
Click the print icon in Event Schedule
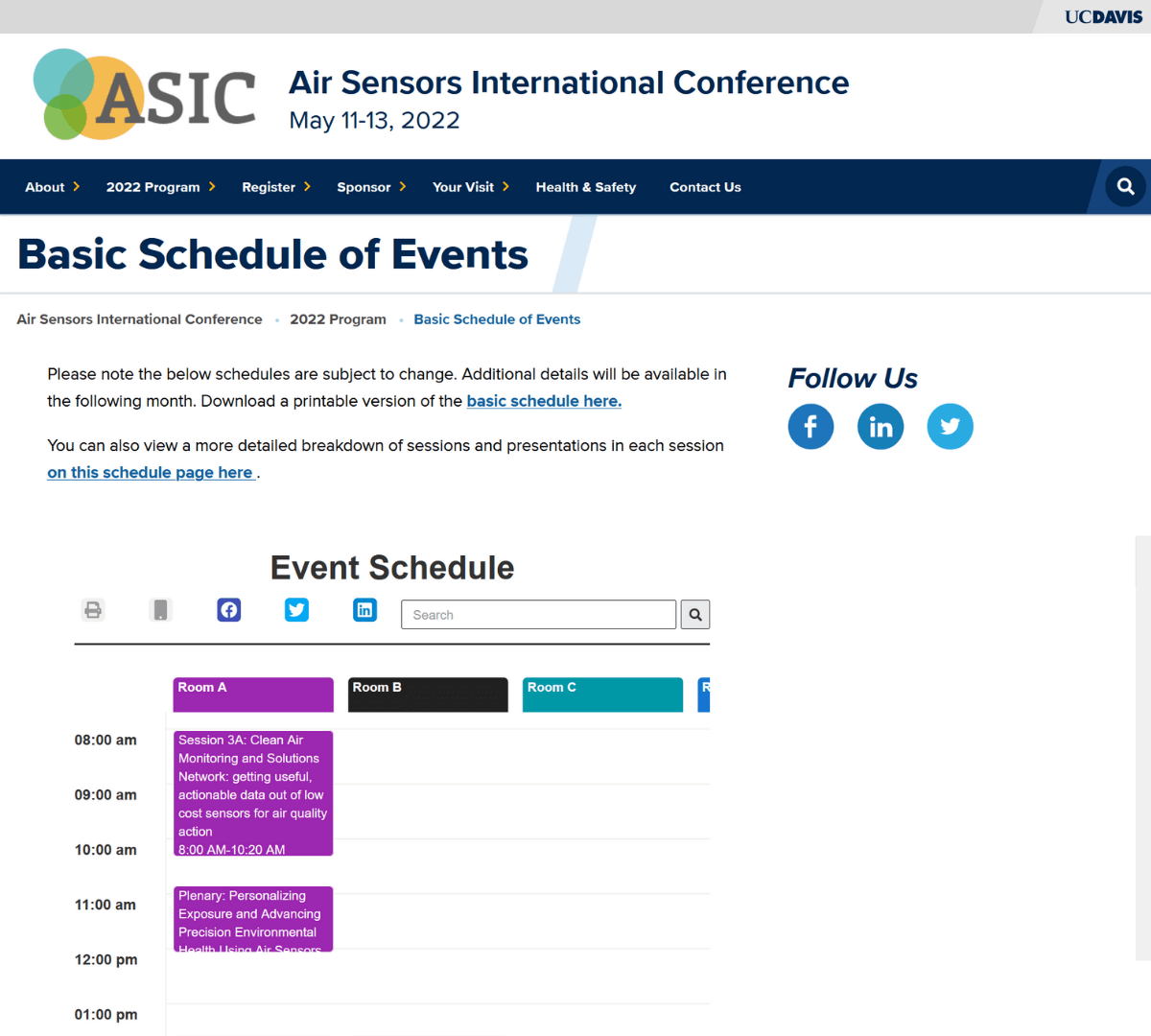point(93,610)
